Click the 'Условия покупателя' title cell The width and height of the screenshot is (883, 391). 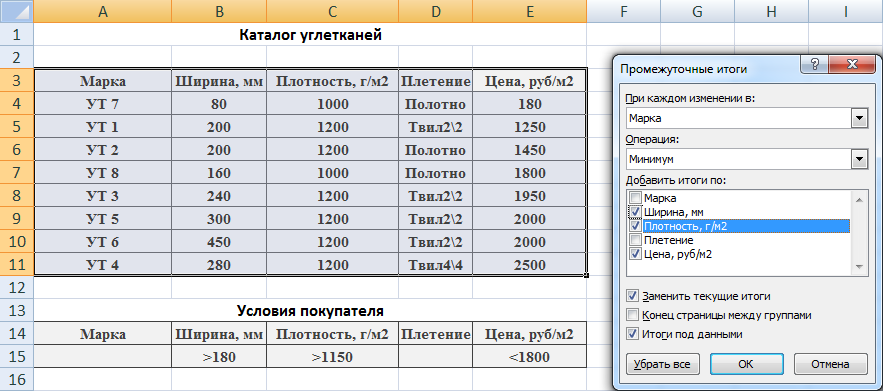(310, 310)
